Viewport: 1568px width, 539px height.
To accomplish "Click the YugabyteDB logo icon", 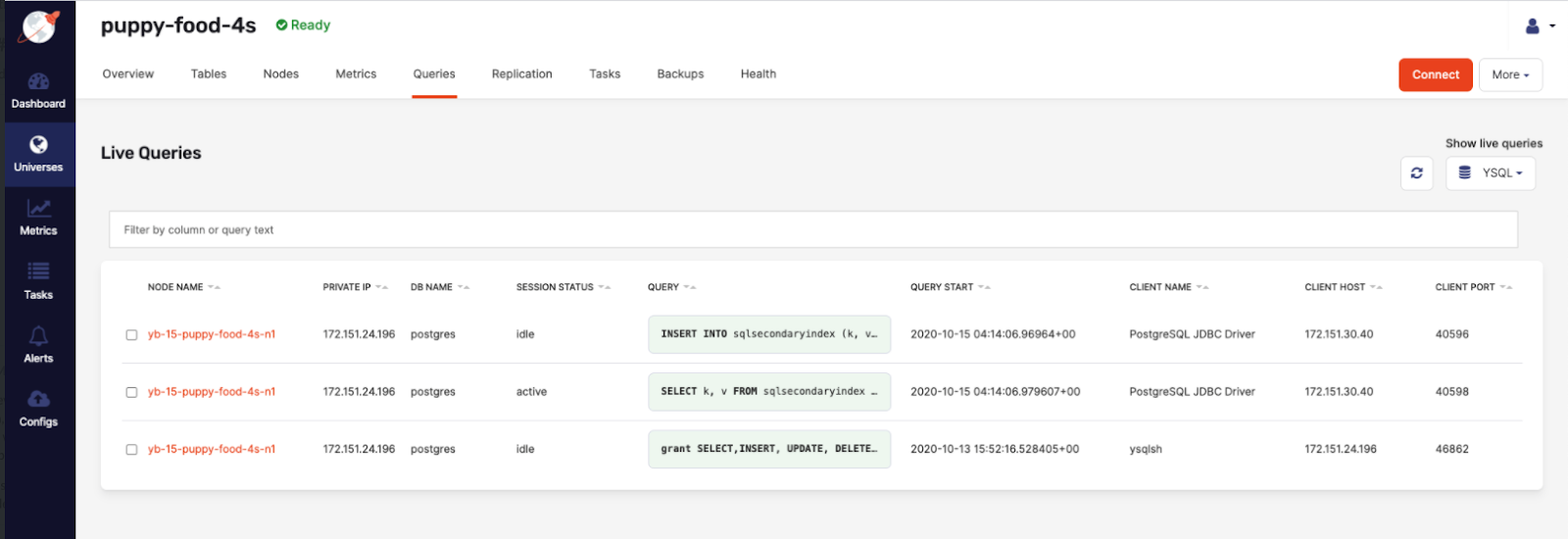I will point(39,26).
